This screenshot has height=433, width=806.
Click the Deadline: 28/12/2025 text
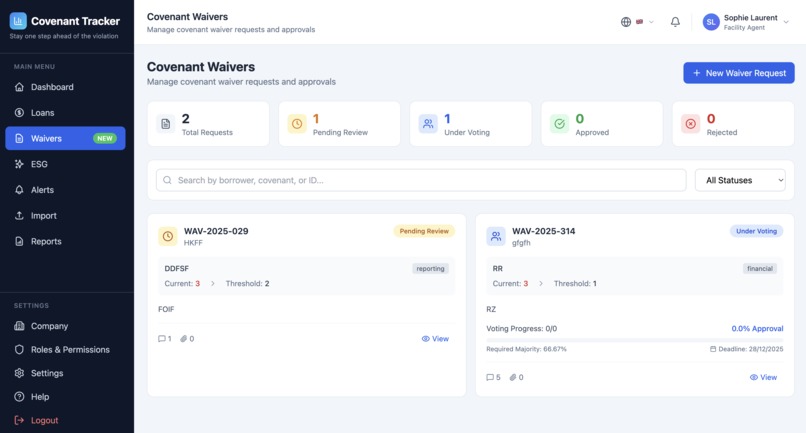750,349
